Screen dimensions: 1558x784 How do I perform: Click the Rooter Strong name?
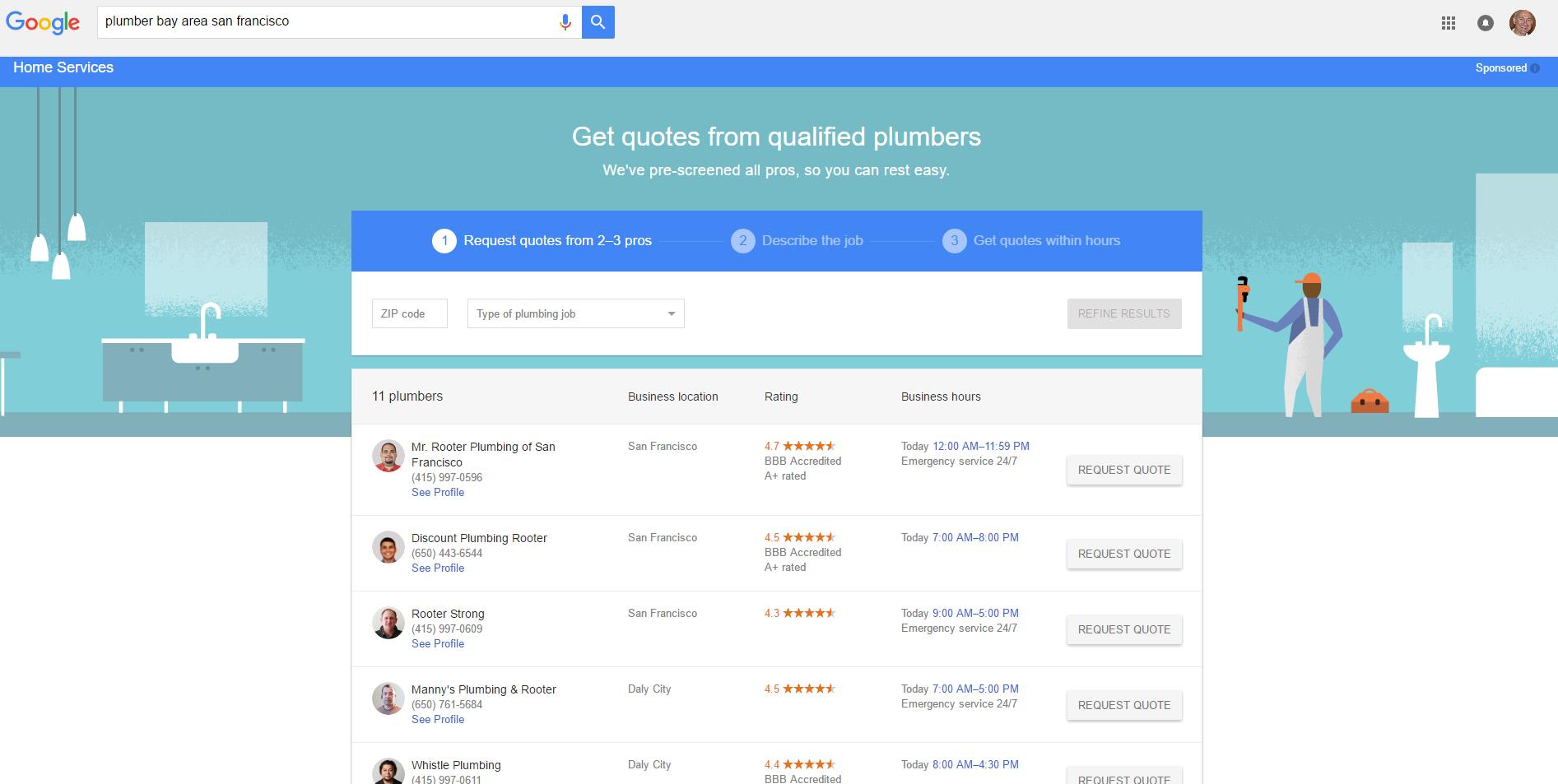(448, 614)
